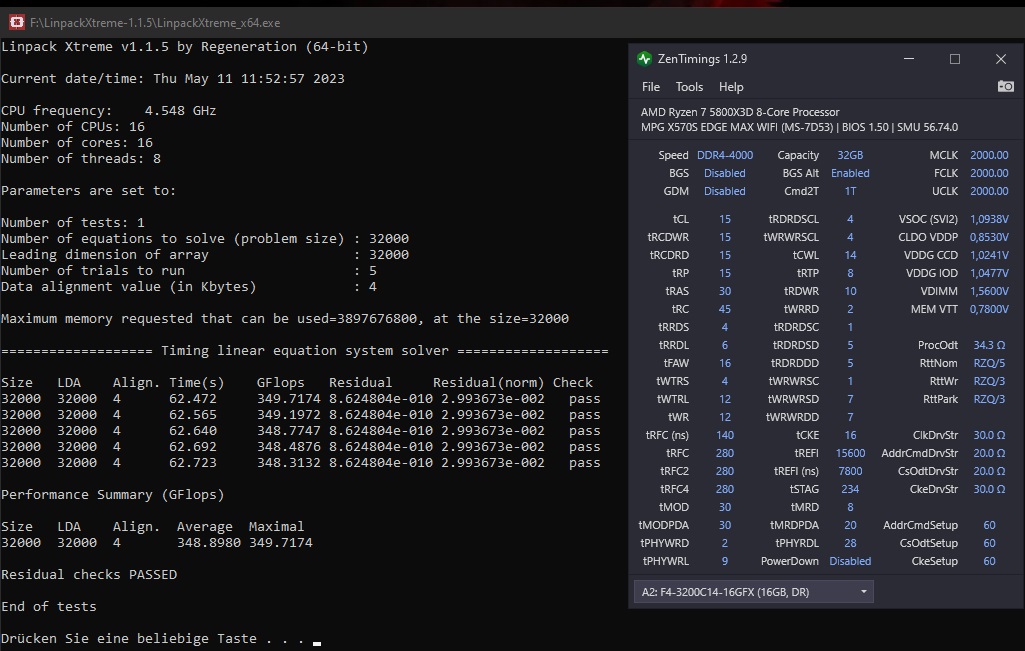Minimize the ZenTimings window
This screenshot has height=651, width=1025.
click(x=909, y=59)
